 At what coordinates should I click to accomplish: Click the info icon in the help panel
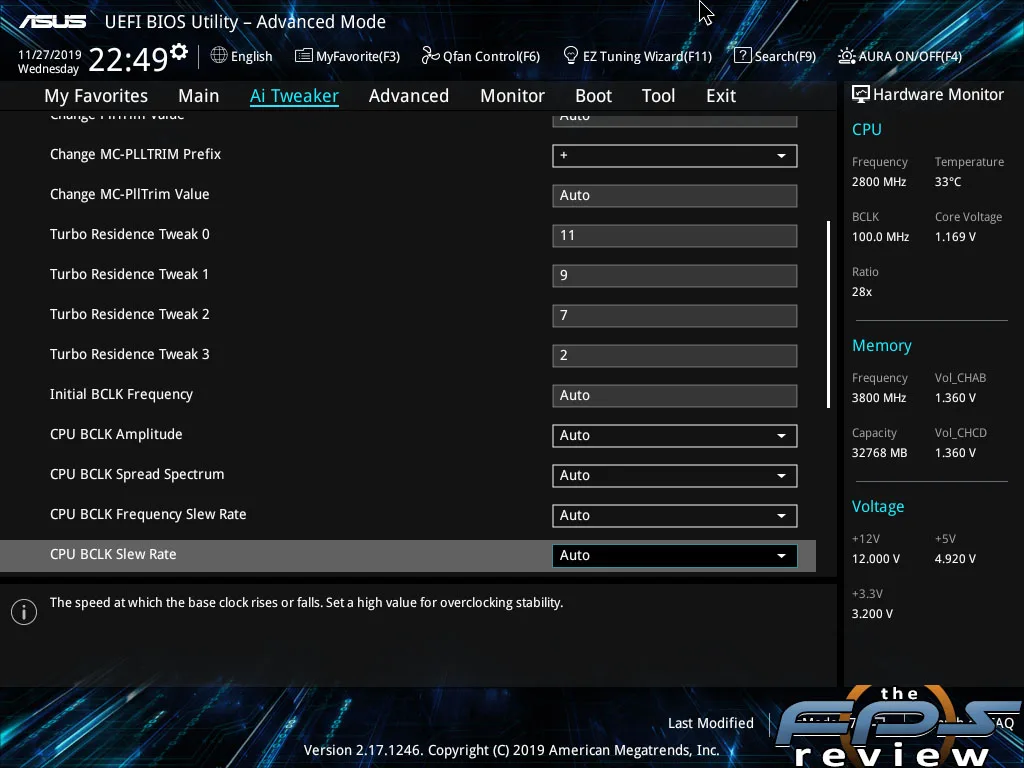pos(24,611)
